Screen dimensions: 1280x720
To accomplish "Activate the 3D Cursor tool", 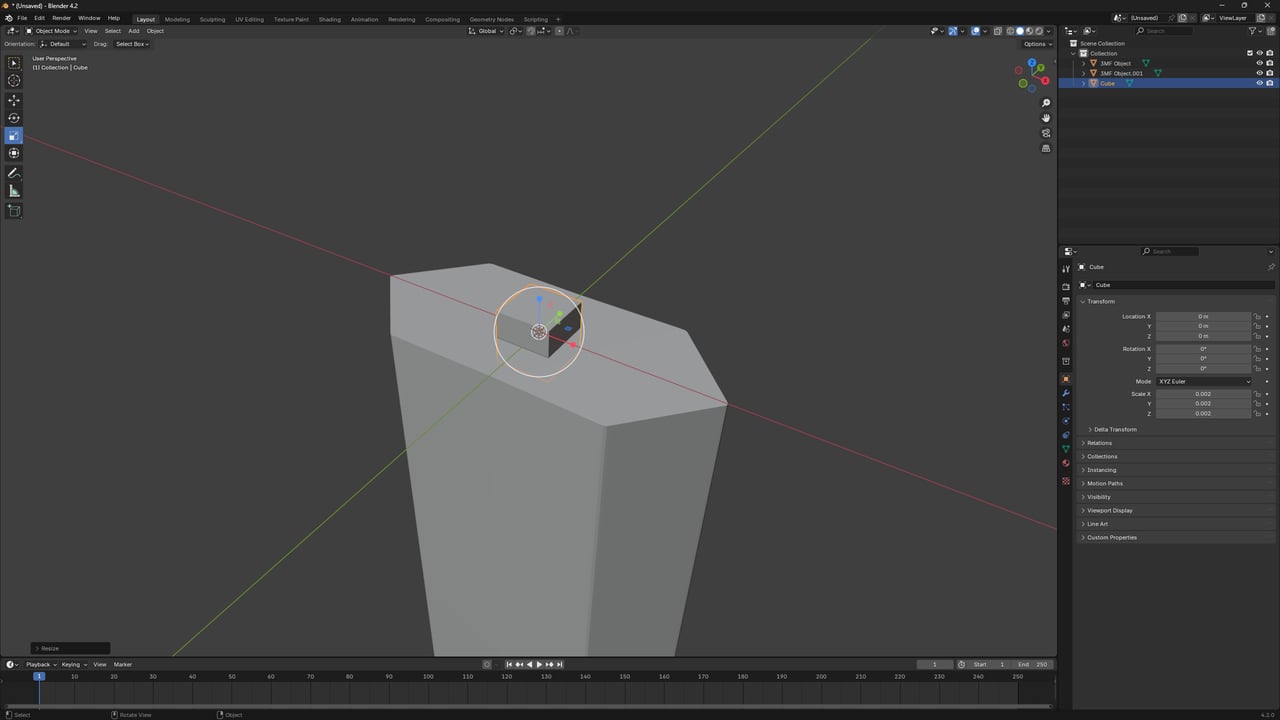I will [14, 81].
